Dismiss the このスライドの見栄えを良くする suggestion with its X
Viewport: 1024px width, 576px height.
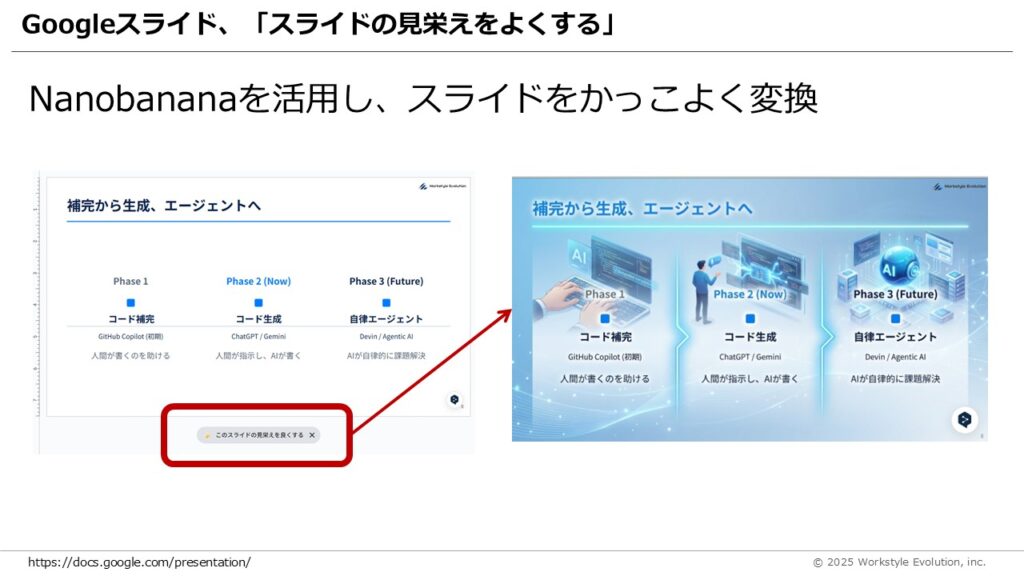[313, 434]
